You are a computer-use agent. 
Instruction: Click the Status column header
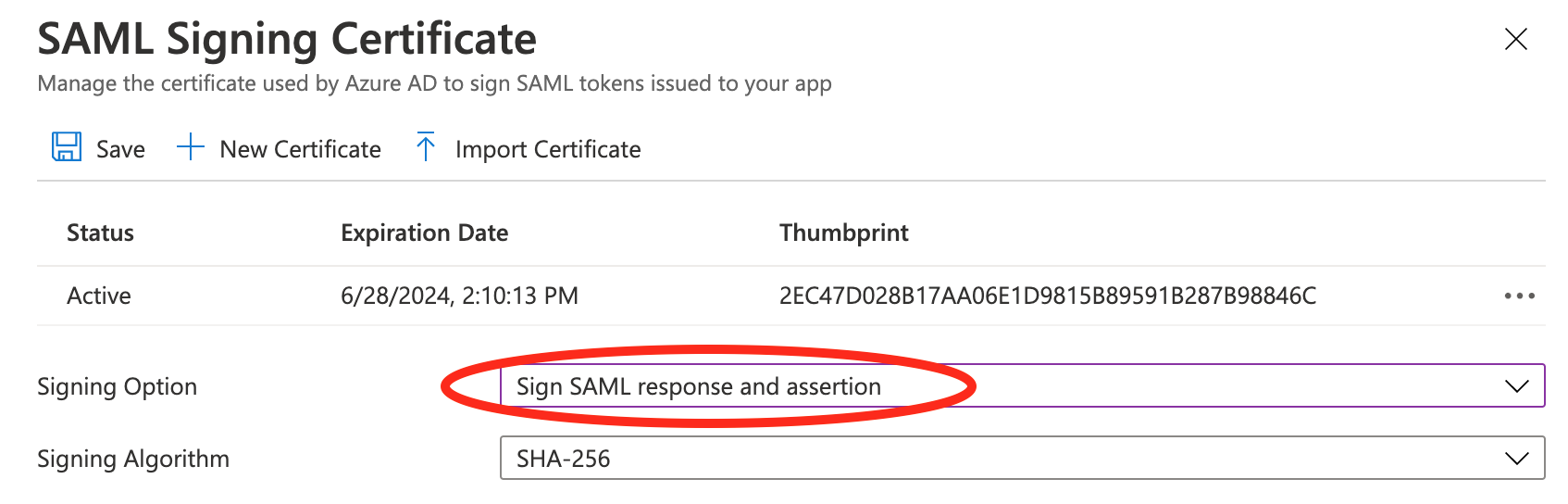coord(100,233)
